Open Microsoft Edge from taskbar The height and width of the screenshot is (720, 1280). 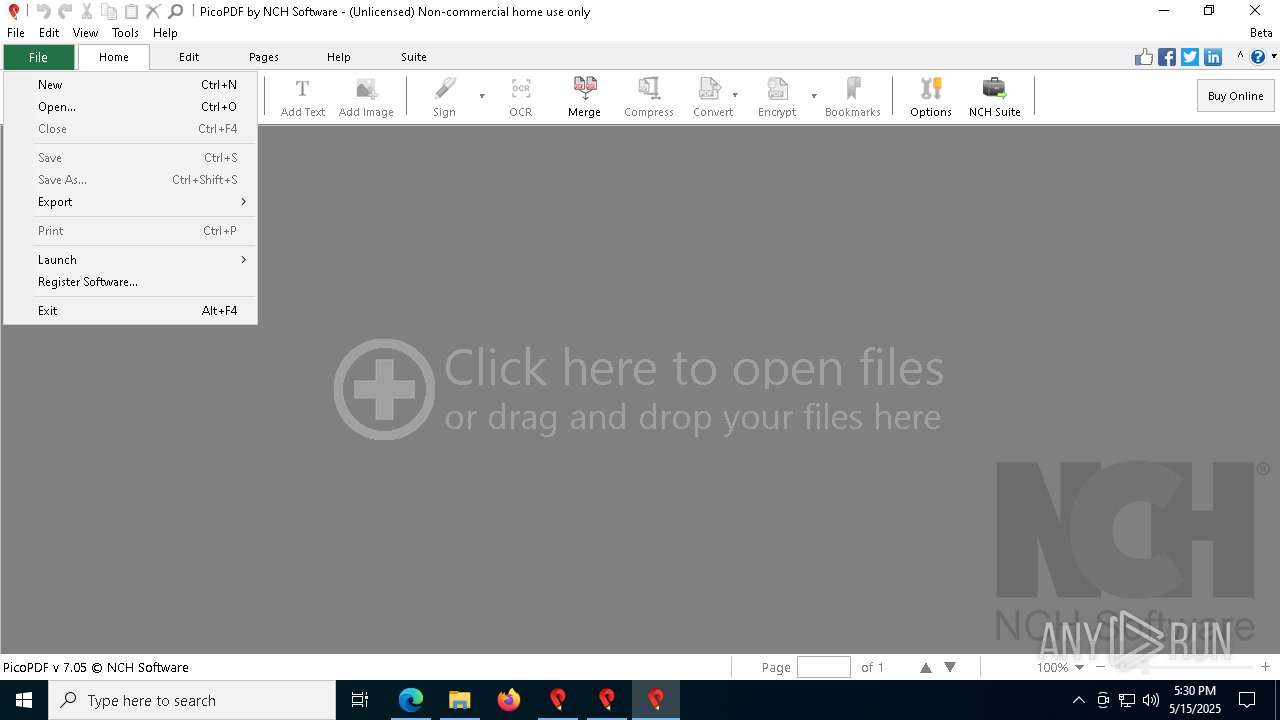click(411, 700)
